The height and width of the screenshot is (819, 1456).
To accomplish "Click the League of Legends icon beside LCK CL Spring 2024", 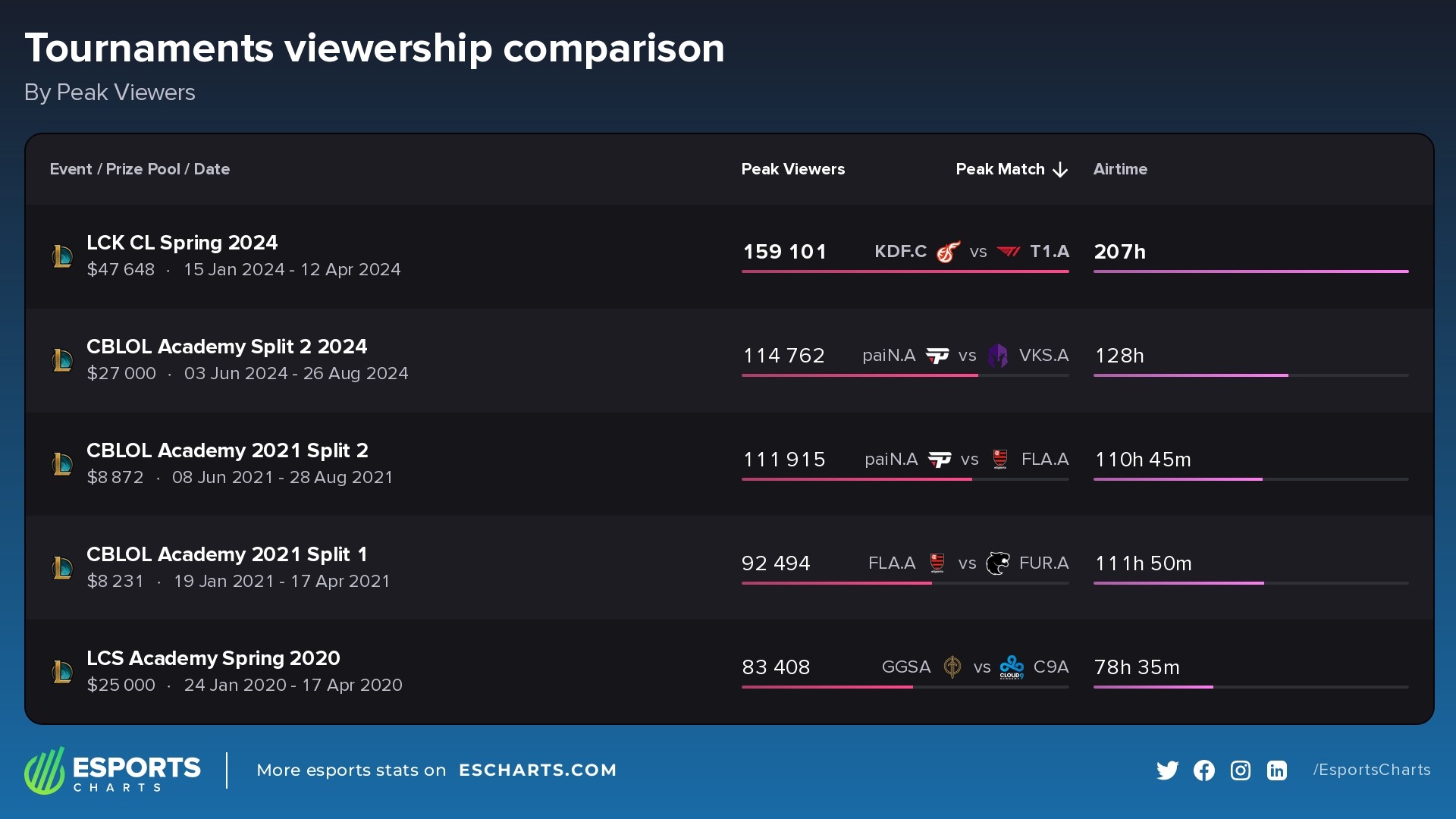I will [x=64, y=256].
